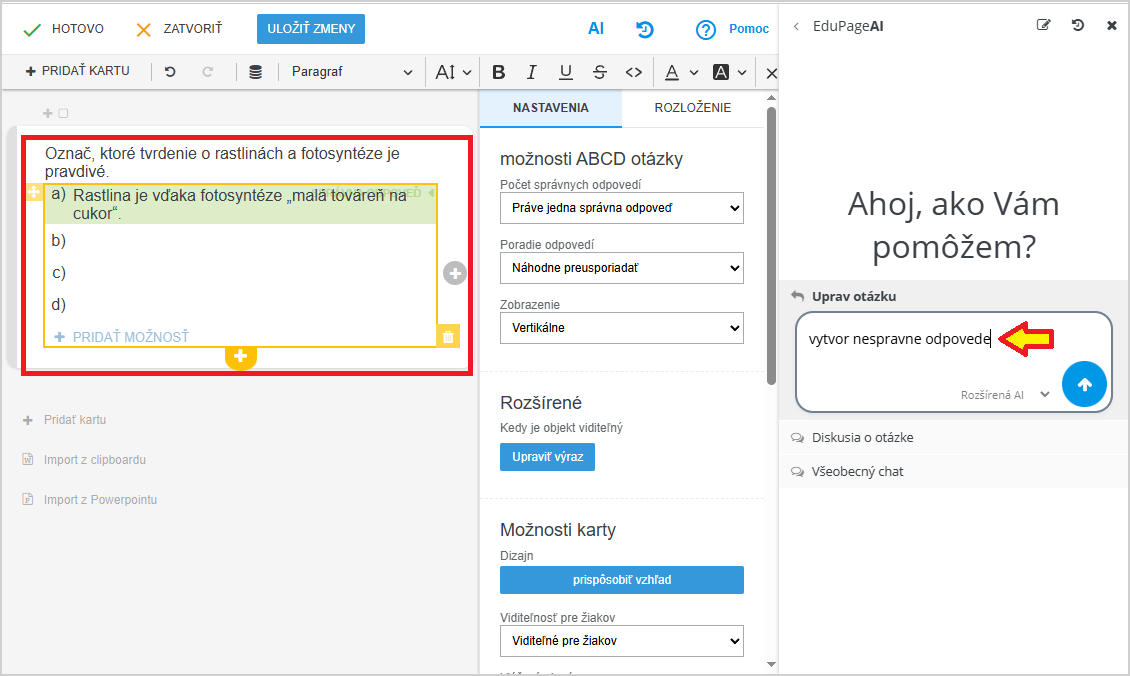Screen dimensions: 1130x676
Task: Delete answer block with trash icon
Action: 448,337
